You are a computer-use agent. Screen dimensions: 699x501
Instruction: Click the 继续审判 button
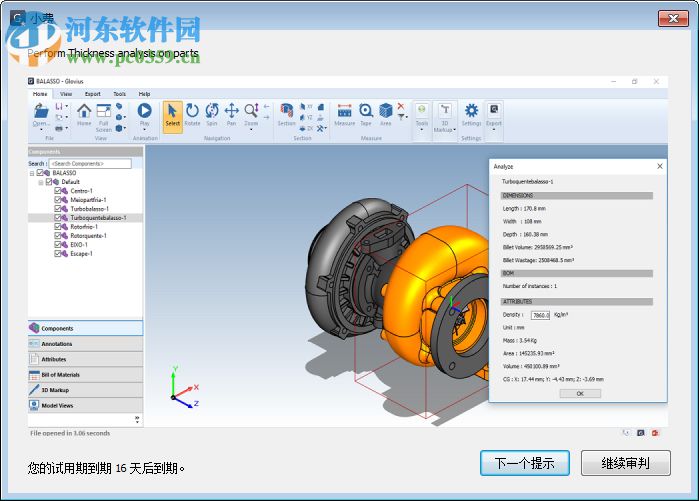coord(625,463)
